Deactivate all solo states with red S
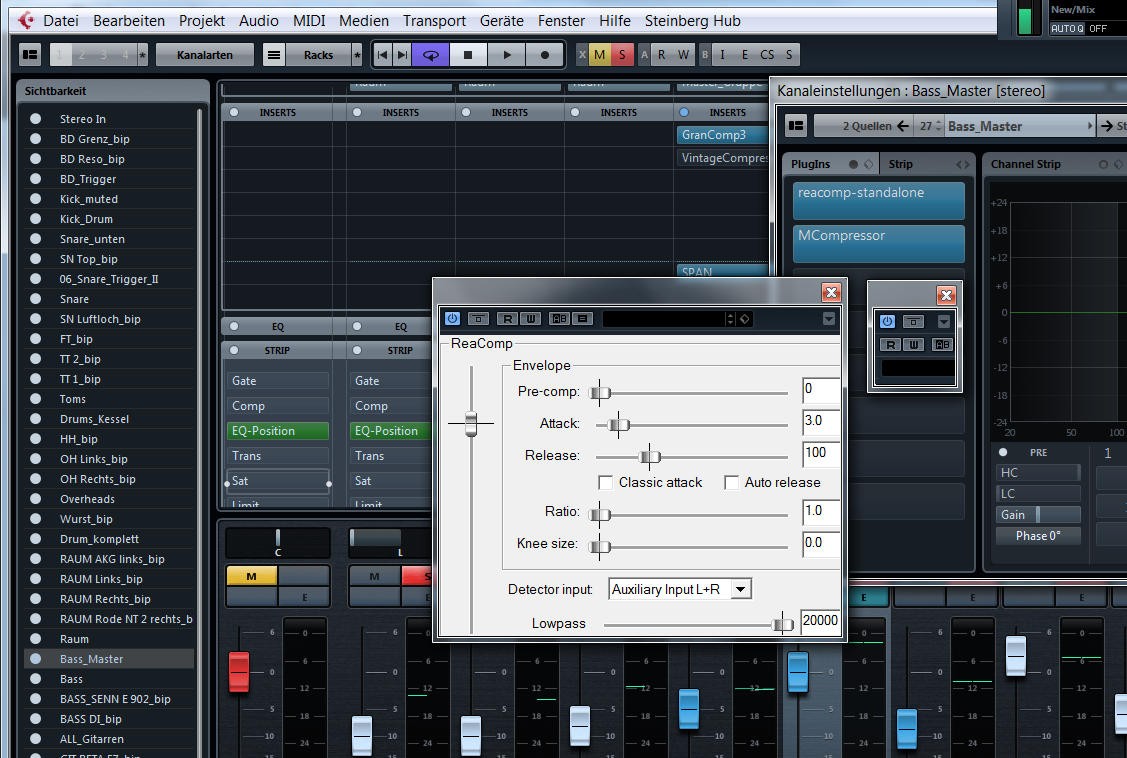1127x758 pixels. (x=622, y=55)
